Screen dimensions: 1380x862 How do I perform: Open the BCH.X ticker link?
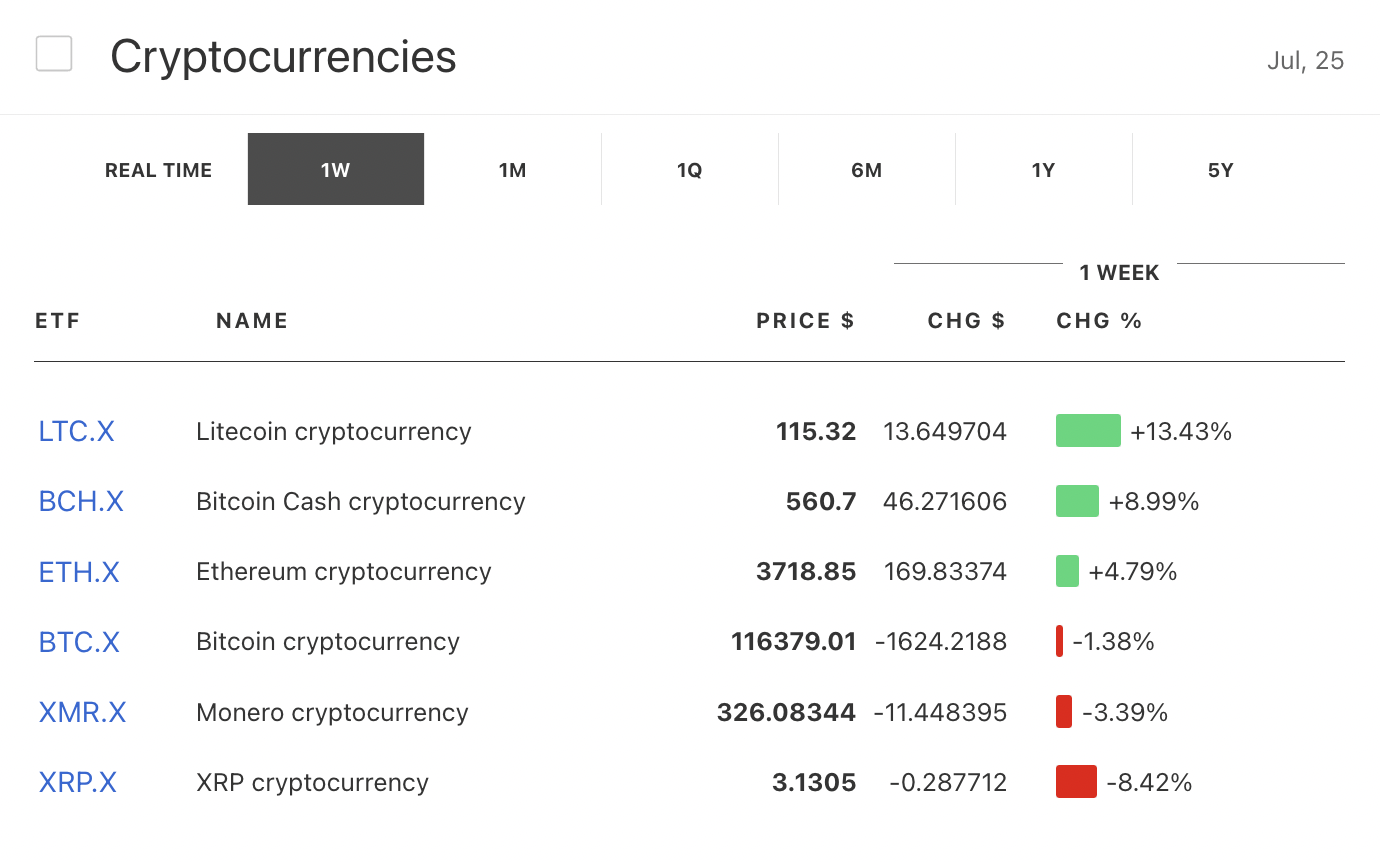[81, 502]
